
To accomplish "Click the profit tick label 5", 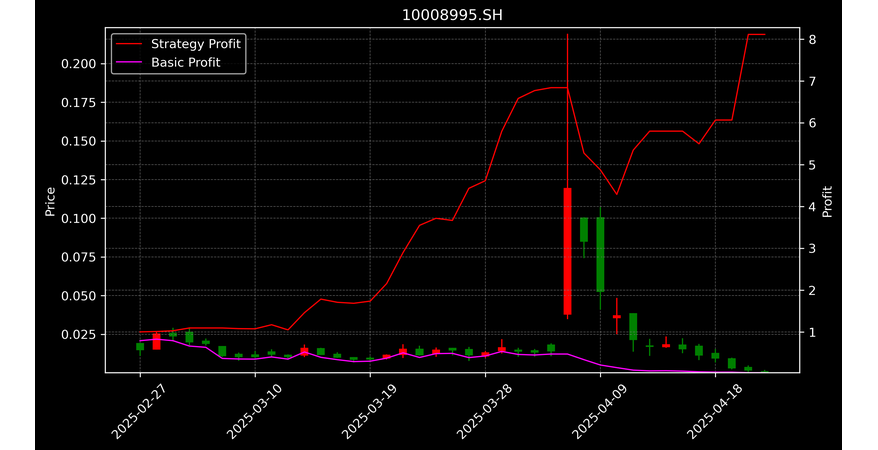I will coord(811,165).
